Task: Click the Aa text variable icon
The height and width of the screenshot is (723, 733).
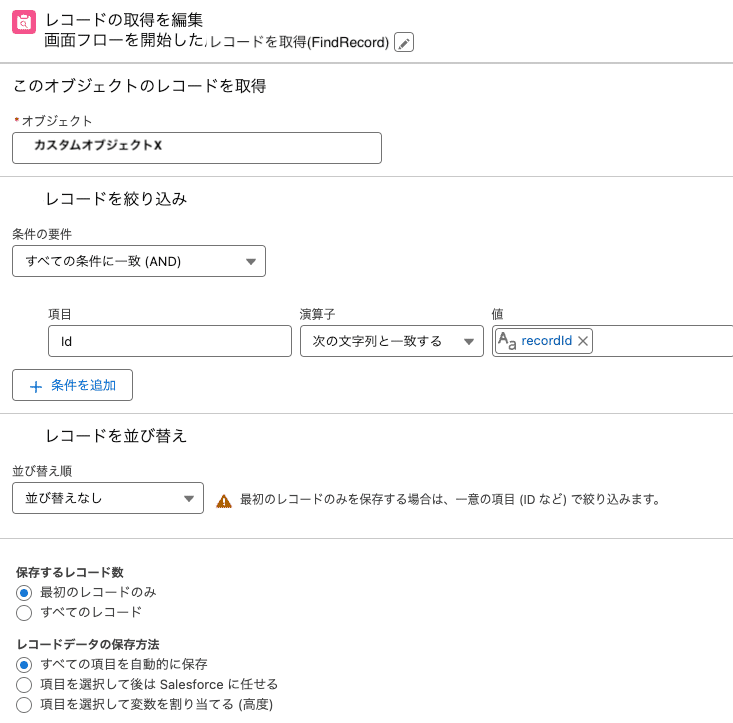Action: 507,341
